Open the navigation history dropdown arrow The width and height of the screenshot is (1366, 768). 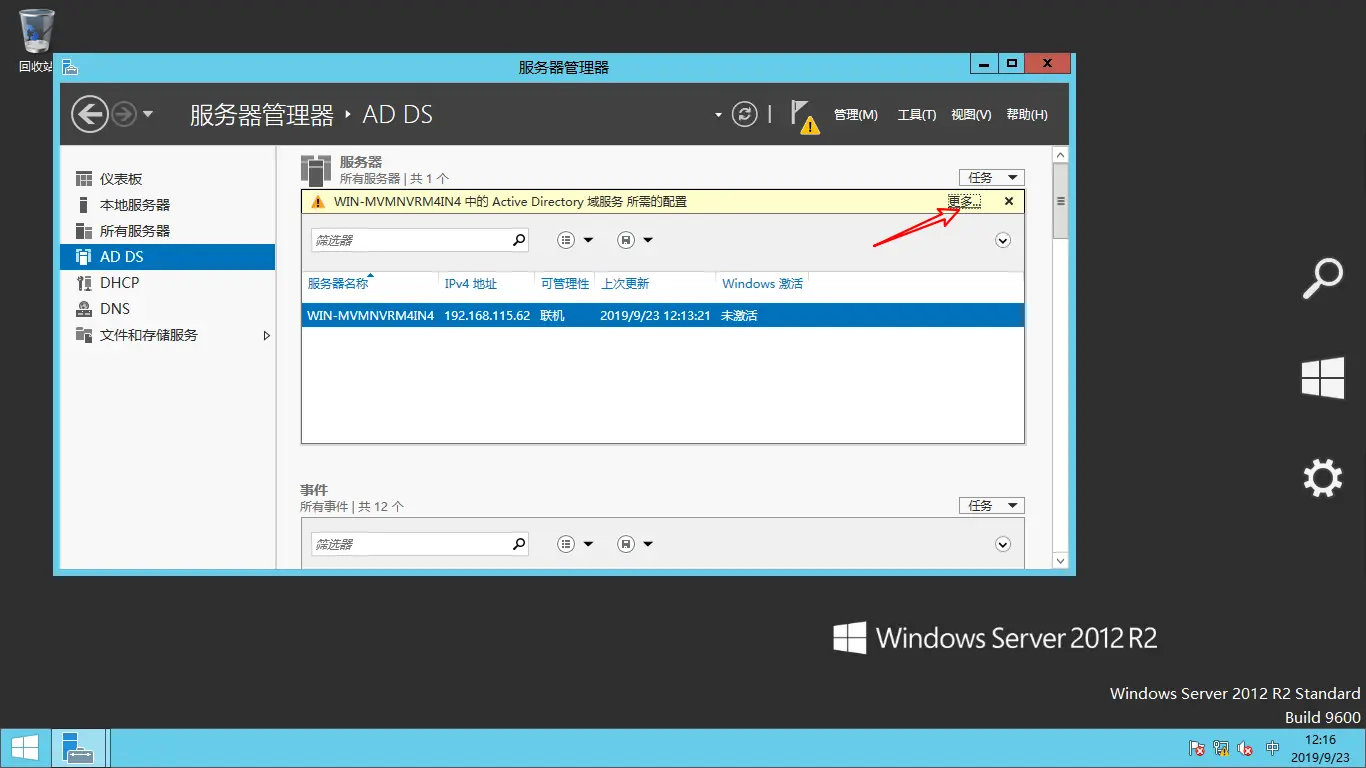(x=148, y=114)
